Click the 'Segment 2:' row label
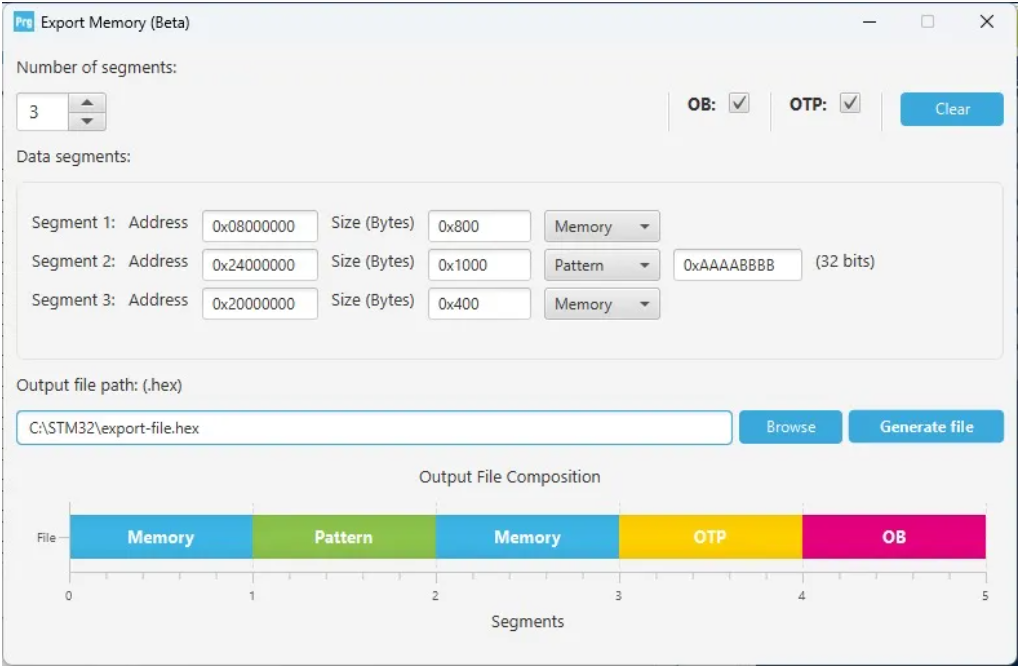1020x666 pixels. pyautogui.click(x=74, y=261)
